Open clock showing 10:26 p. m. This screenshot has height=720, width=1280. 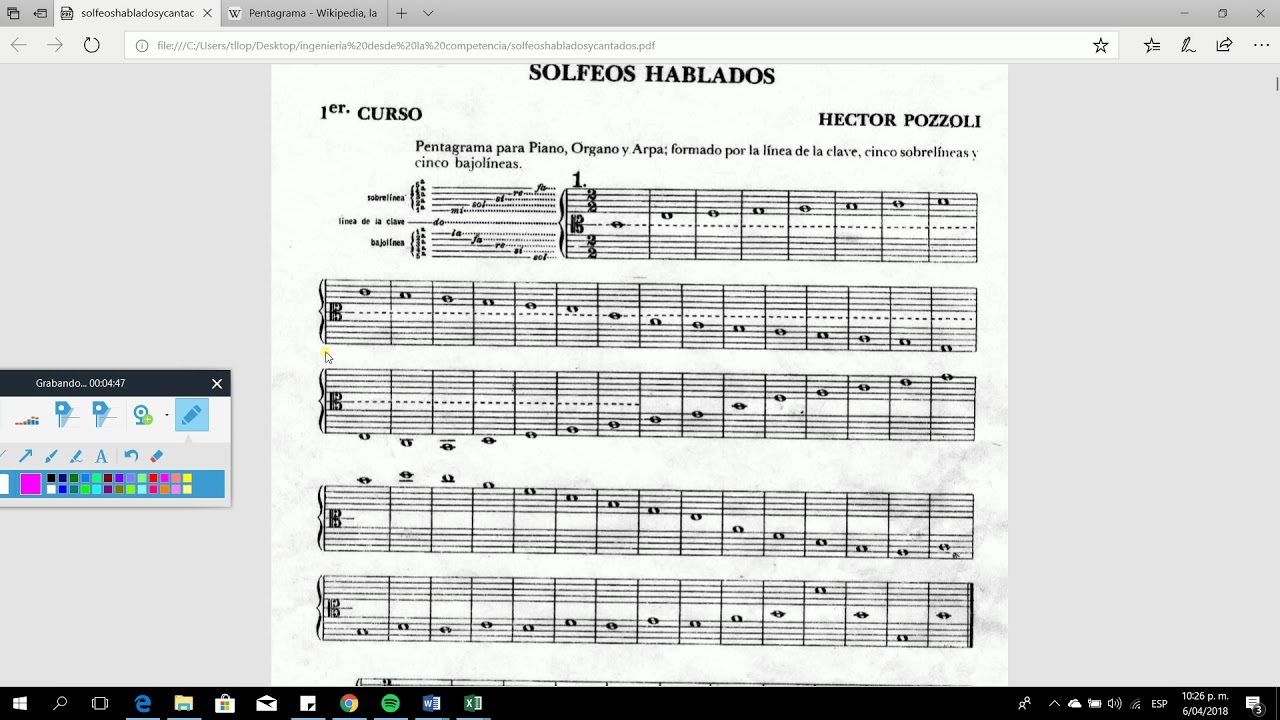(x=1205, y=703)
